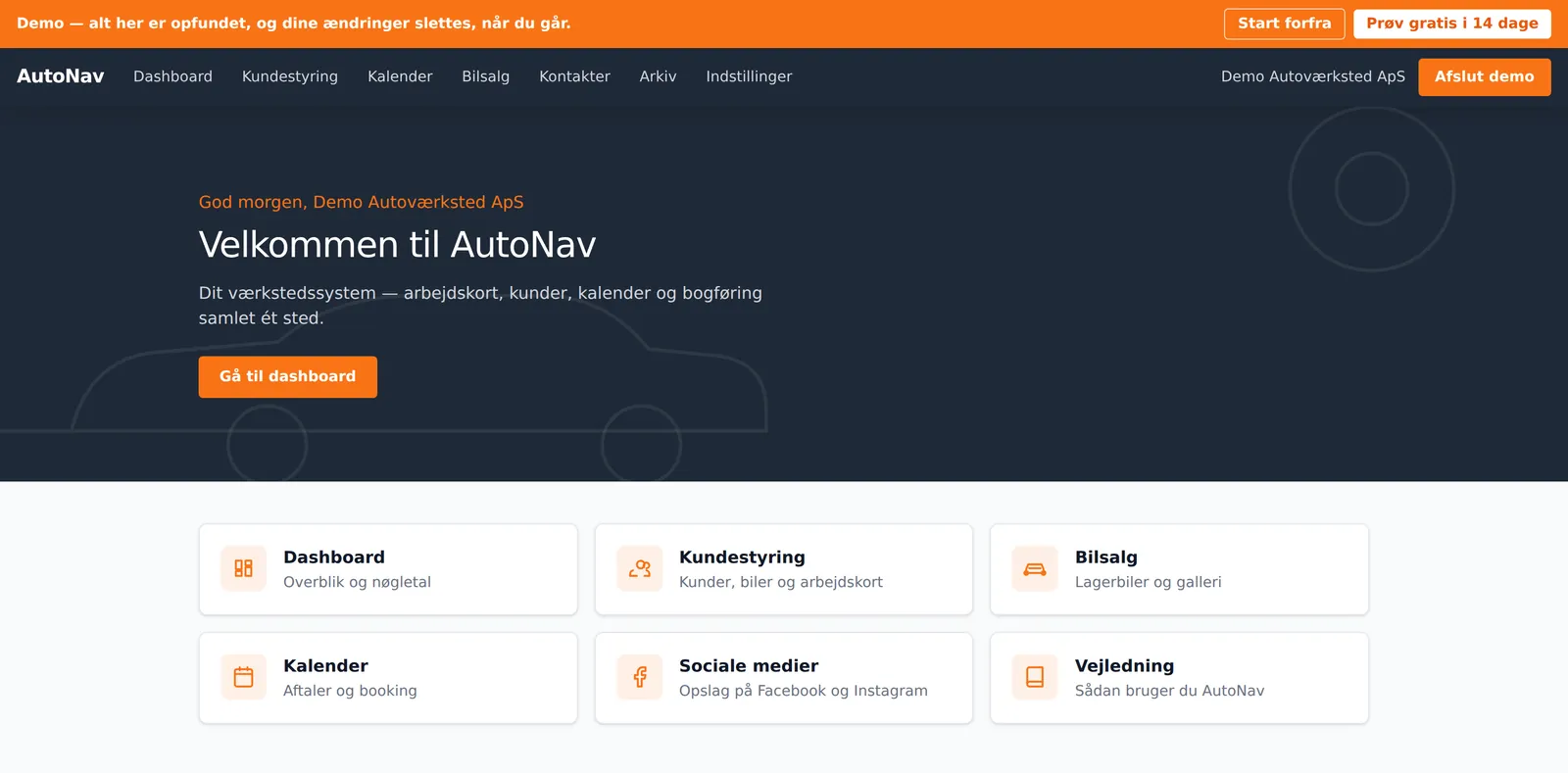
Task: Open the Kundestyring card title
Action: [x=742, y=556]
